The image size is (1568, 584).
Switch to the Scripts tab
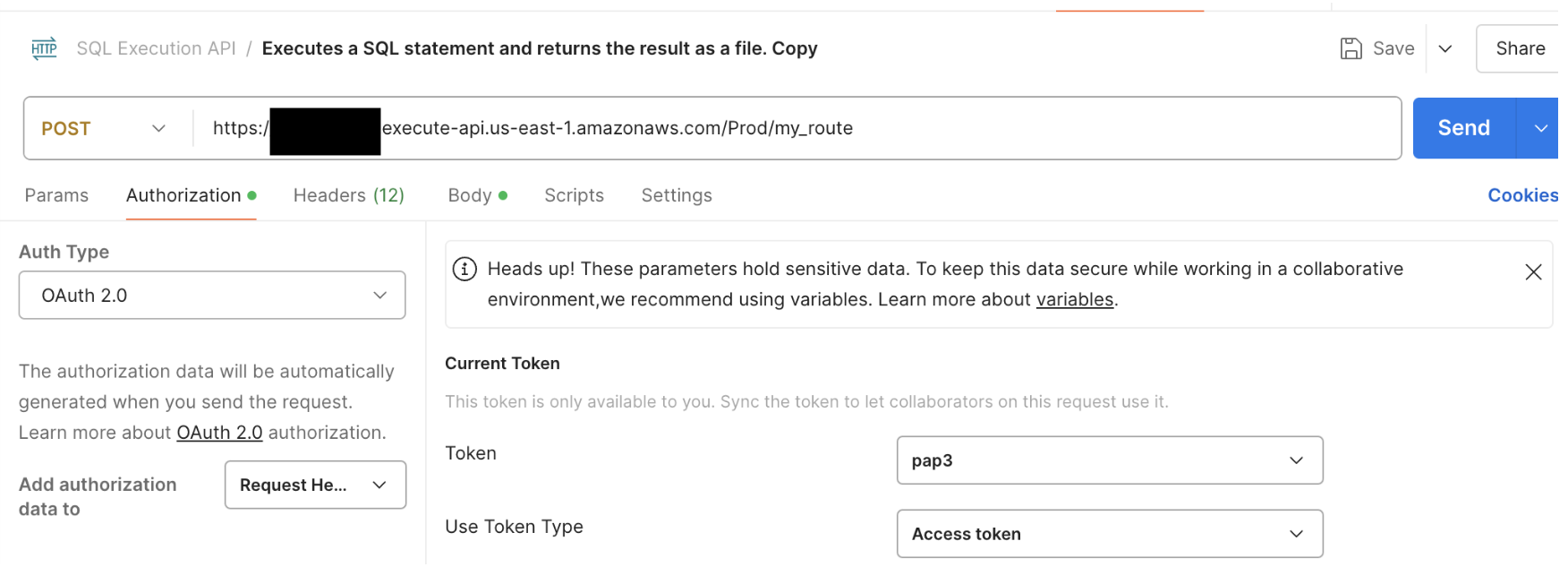pyautogui.click(x=574, y=195)
